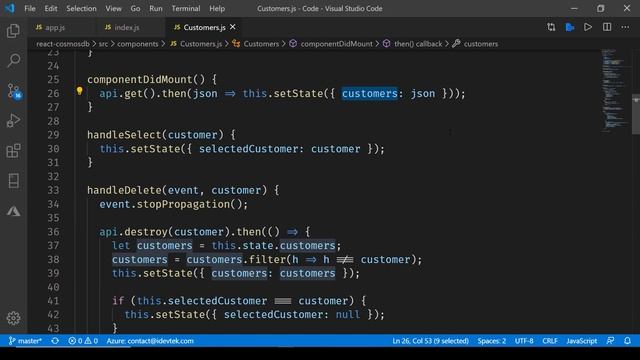Open the Manage gear menu

(13, 318)
